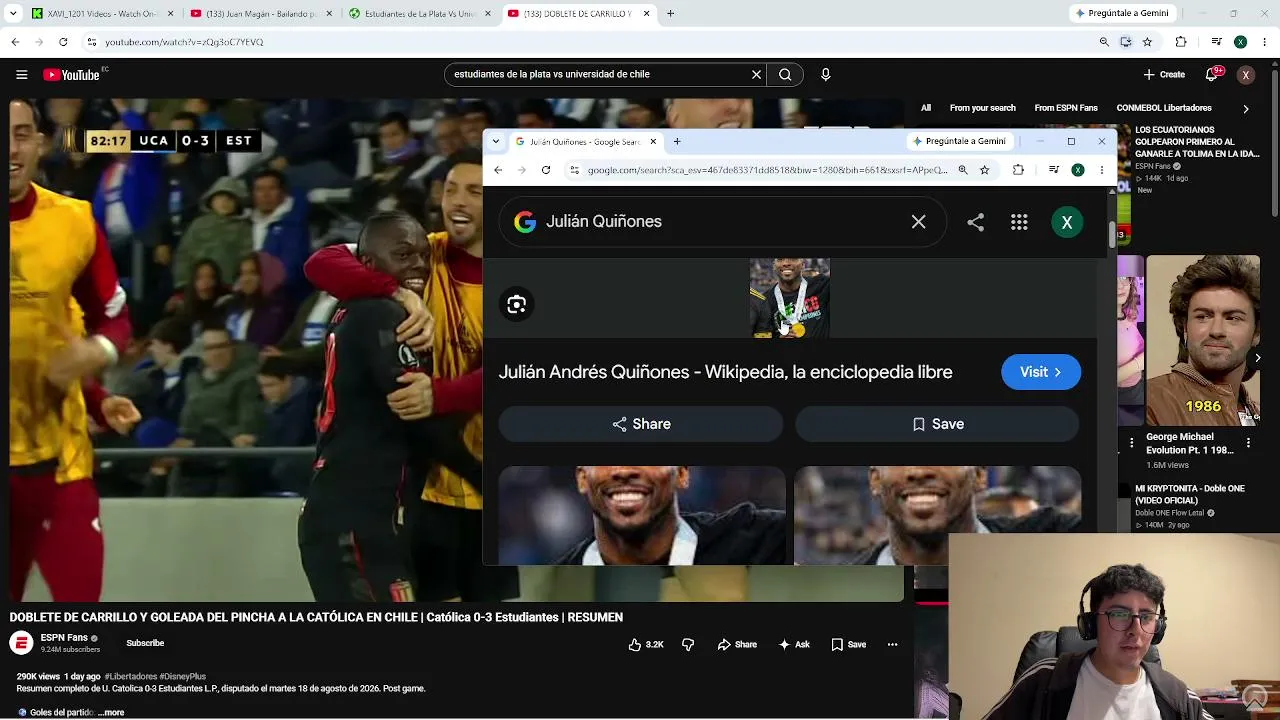Screen dimensions: 1280x720
Task: Open options menu for George Michael Evolution short
Action: click(x=1248, y=442)
